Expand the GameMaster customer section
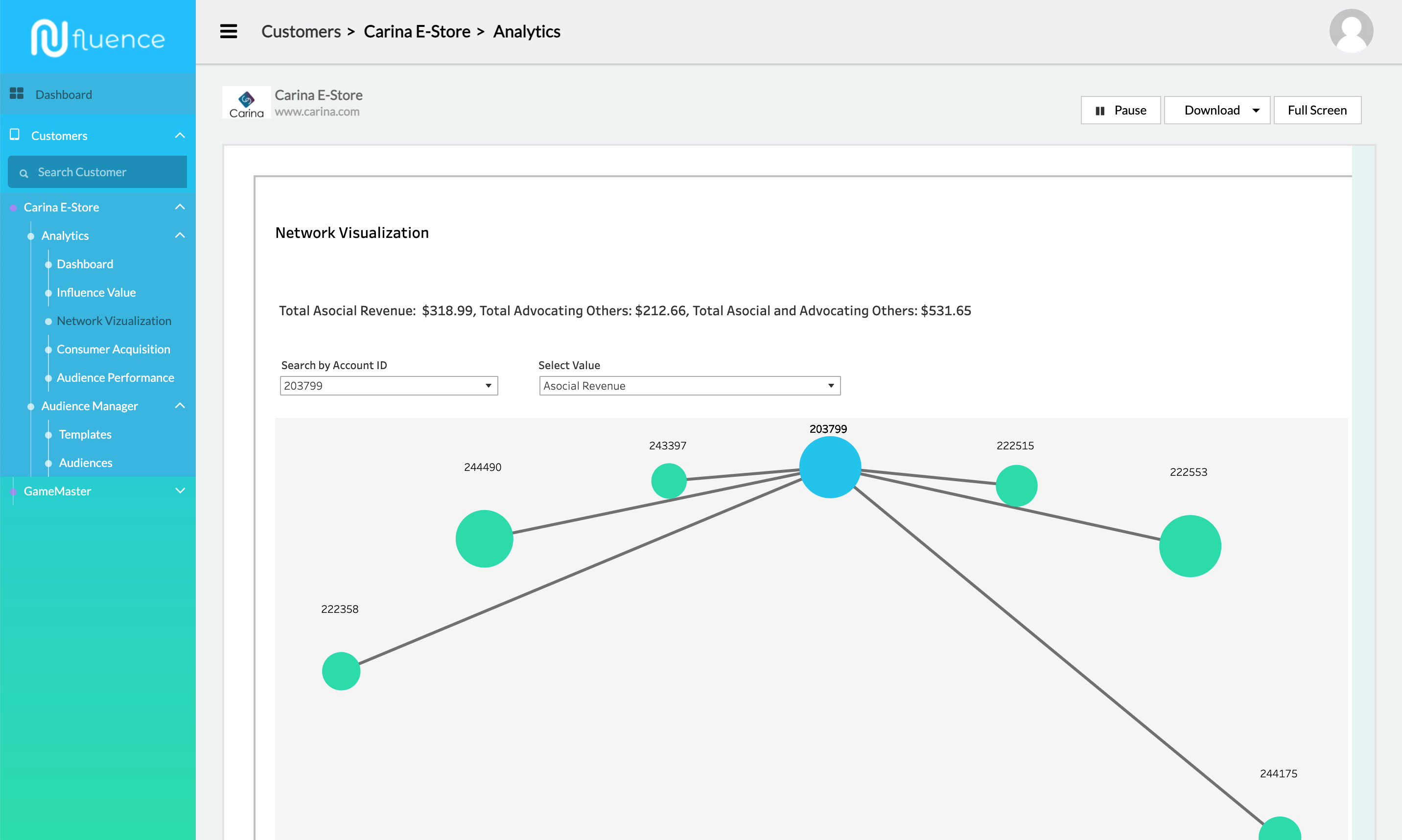The width and height of the screenshot is (1402, 840). (180, 491)
